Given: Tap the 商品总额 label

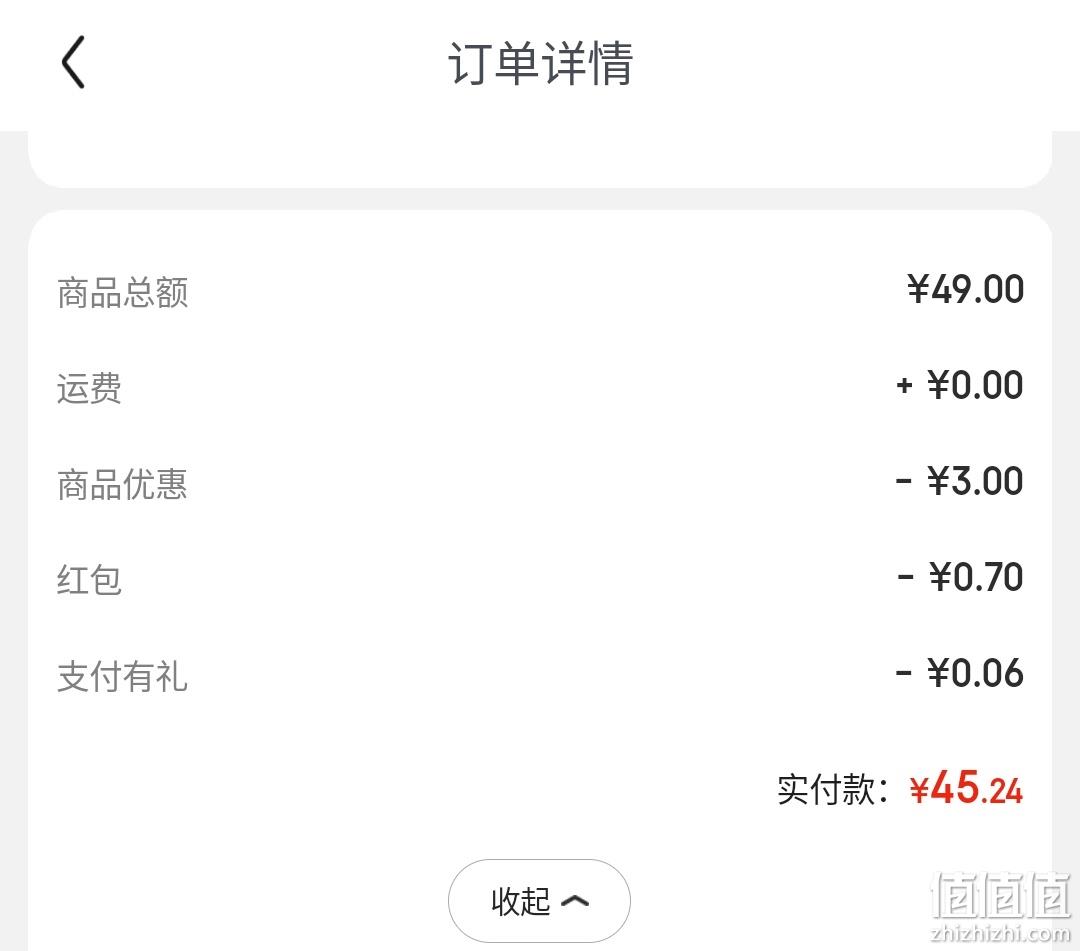Looking at the screenshot, I should click(x=123, y=292).
